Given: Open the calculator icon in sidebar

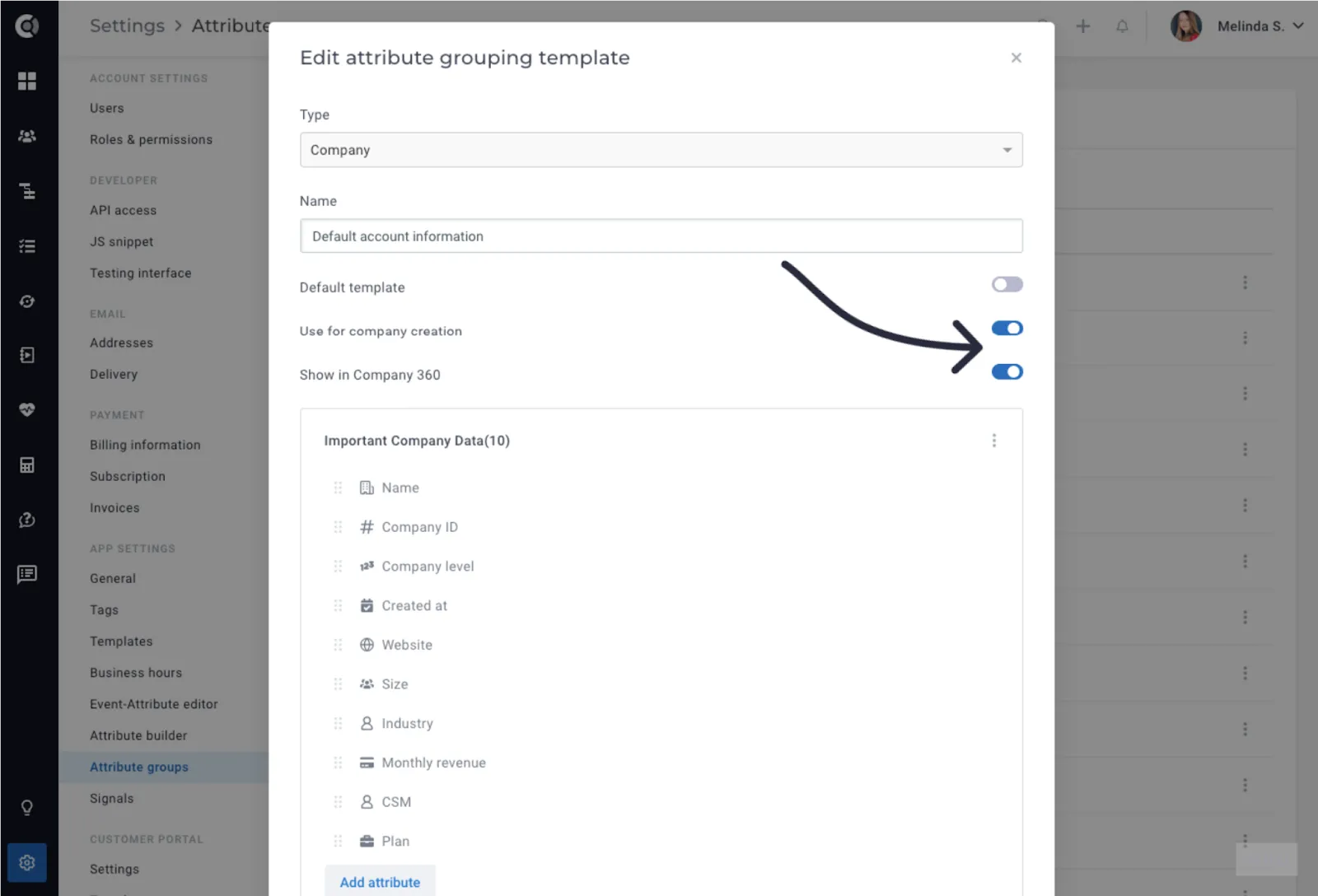Looking at the screenshot, I should click(x=27, y=465).
